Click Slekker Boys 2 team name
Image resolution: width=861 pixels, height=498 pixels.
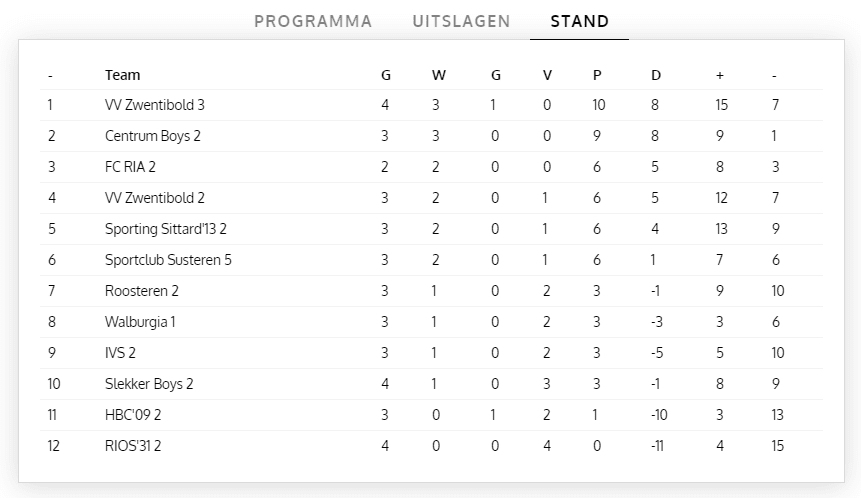(x=149, y=384)
